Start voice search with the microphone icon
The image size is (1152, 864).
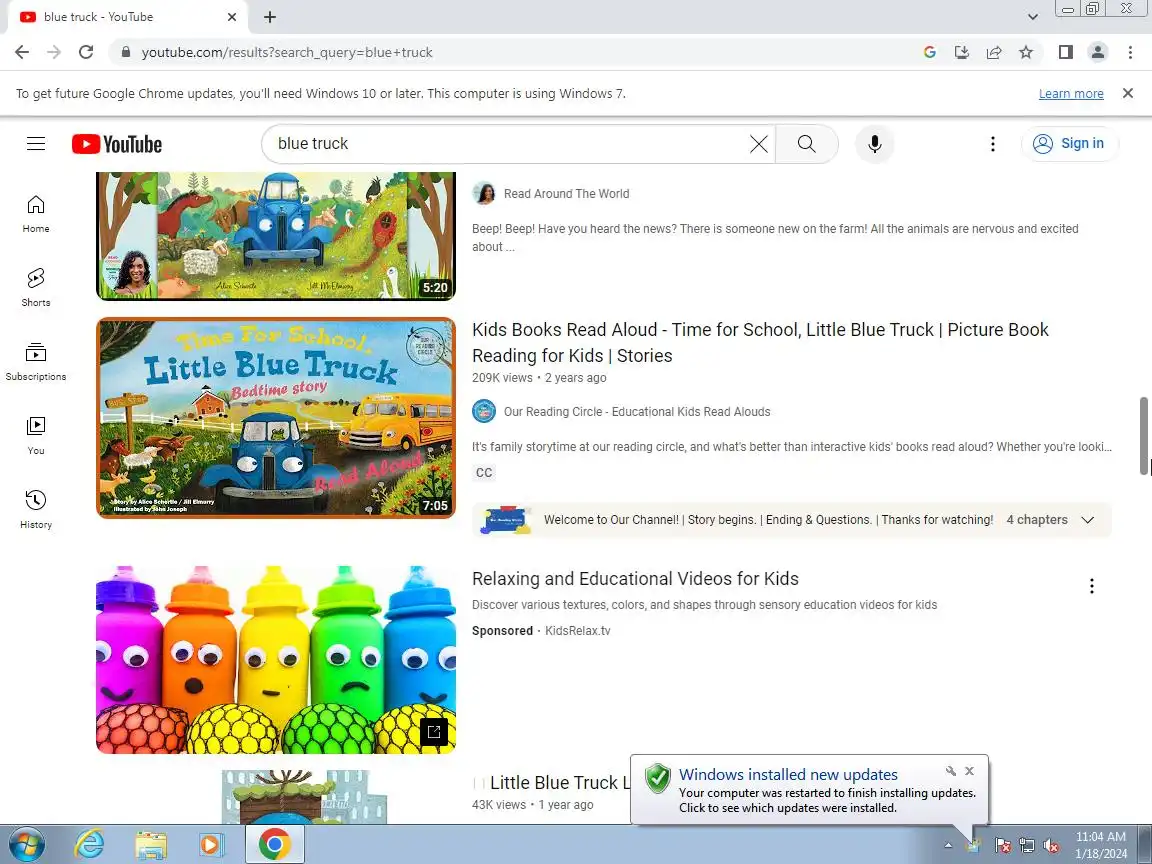[x=874, y=144]
